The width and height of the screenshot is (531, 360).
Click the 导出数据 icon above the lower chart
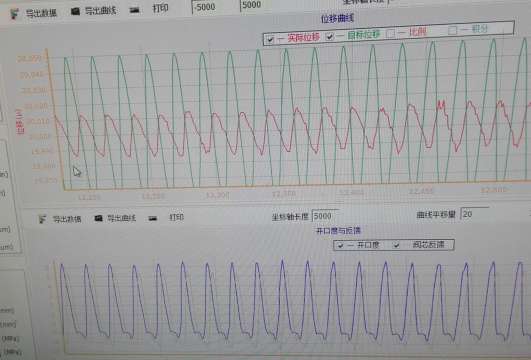(42, 219)
